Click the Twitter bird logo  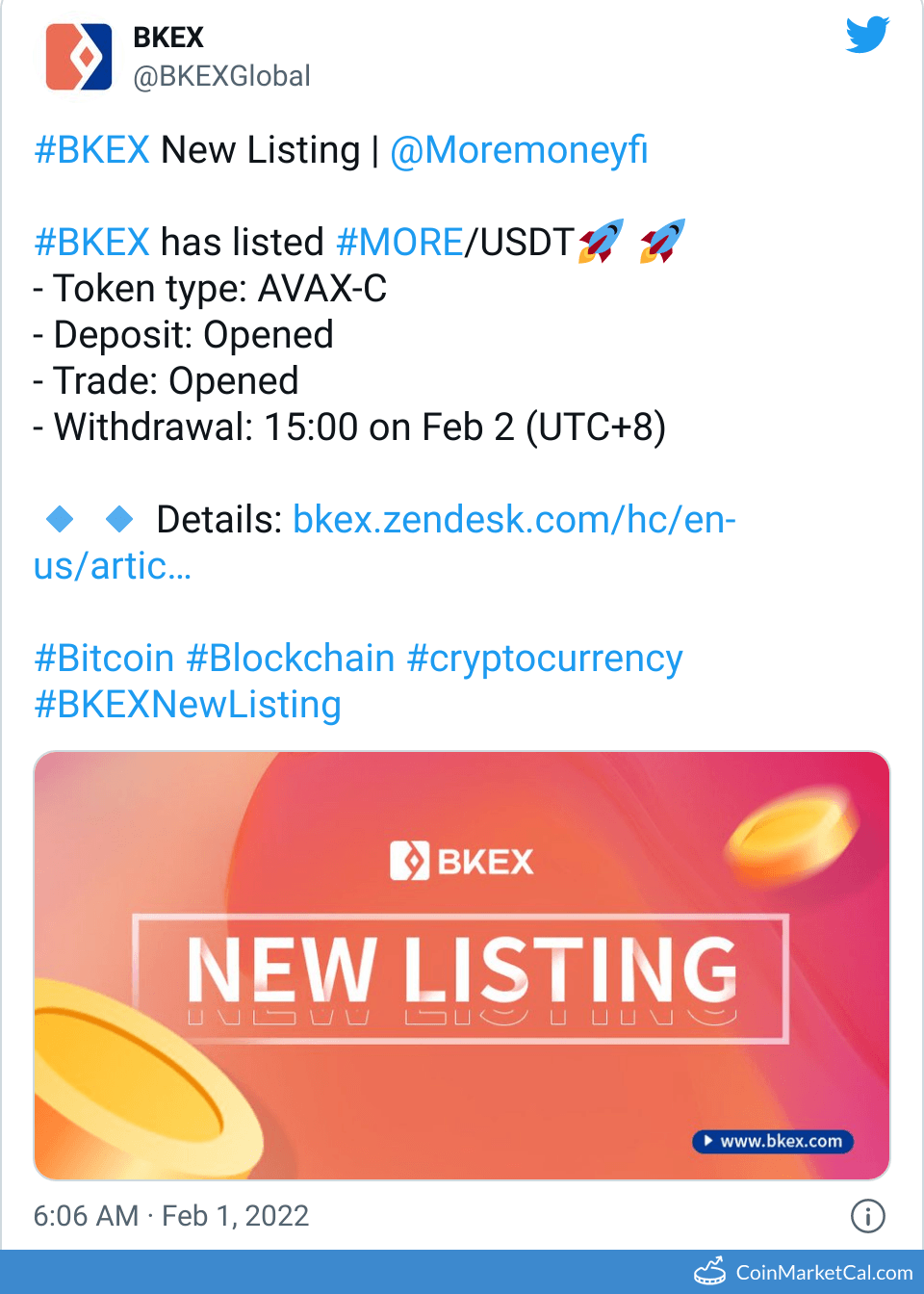pos(867,36)
